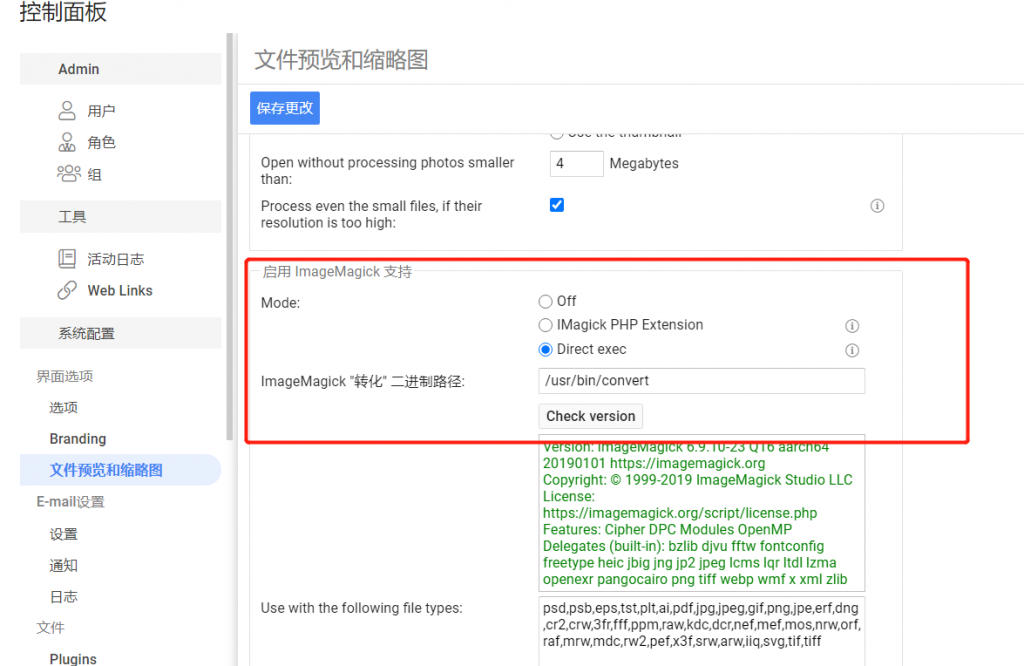Click the Web Links chain icon

[67, 290]
